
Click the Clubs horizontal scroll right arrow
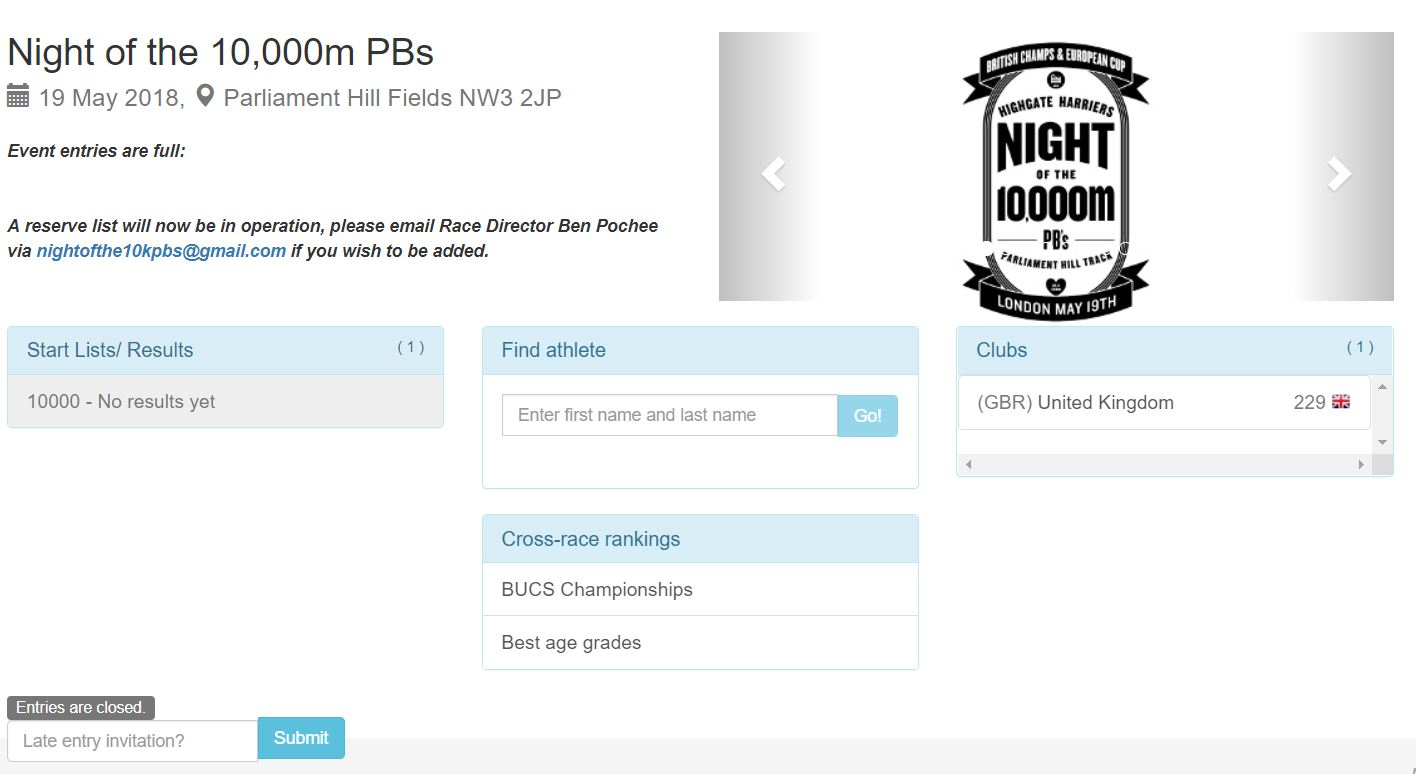click(1361, 464)
